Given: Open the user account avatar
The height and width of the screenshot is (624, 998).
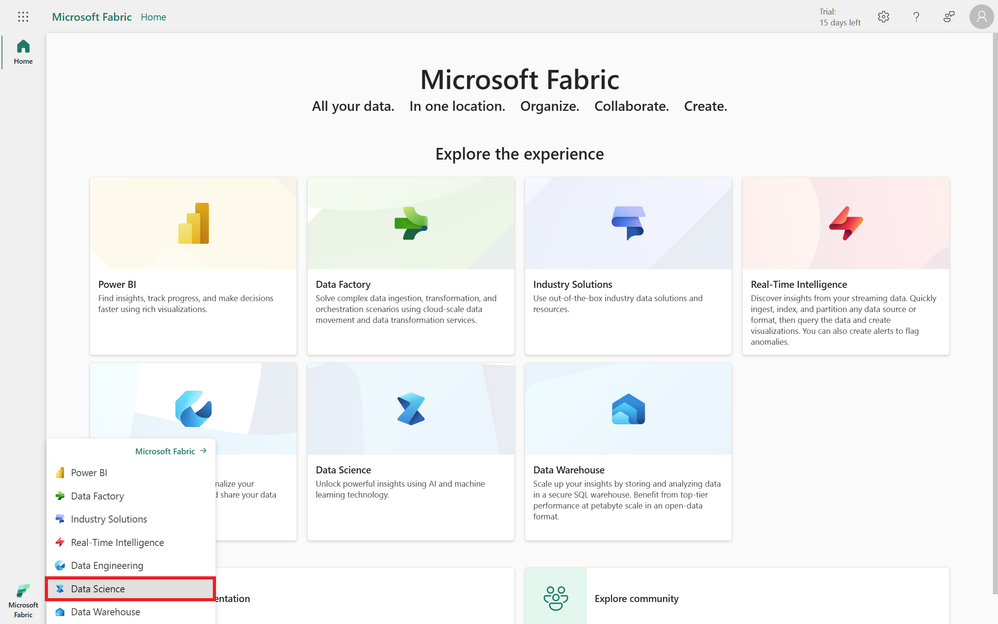Looking at the screenshot, I should pos(981,17).
